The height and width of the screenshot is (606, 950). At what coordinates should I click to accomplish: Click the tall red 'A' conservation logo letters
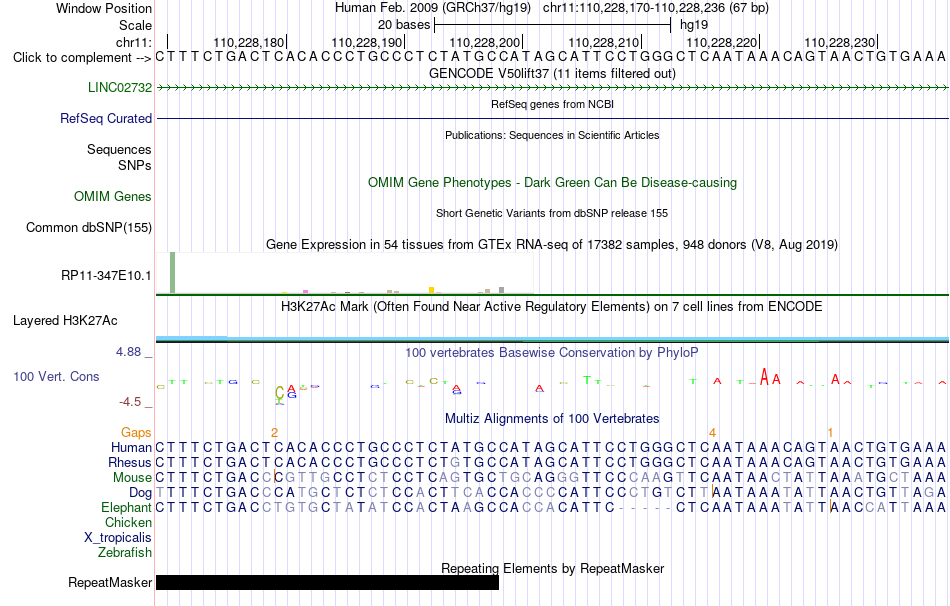tap(770, 377)
